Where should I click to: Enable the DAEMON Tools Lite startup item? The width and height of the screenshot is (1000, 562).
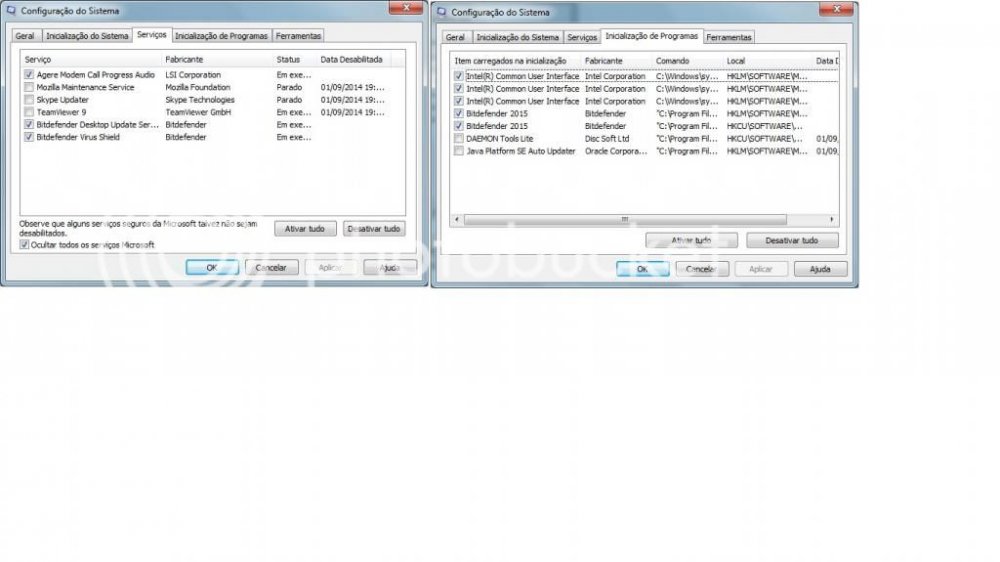coord(459,139)
